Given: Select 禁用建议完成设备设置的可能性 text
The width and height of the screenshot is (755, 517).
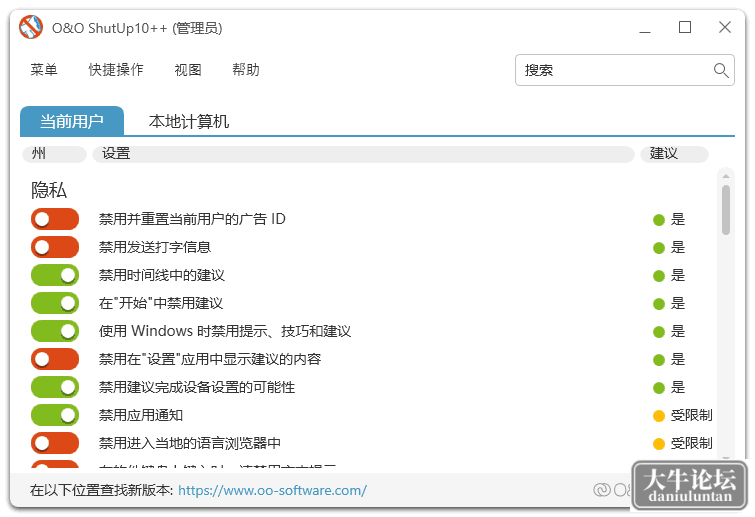Looking at the screenshot, I should tap(197, 387).
